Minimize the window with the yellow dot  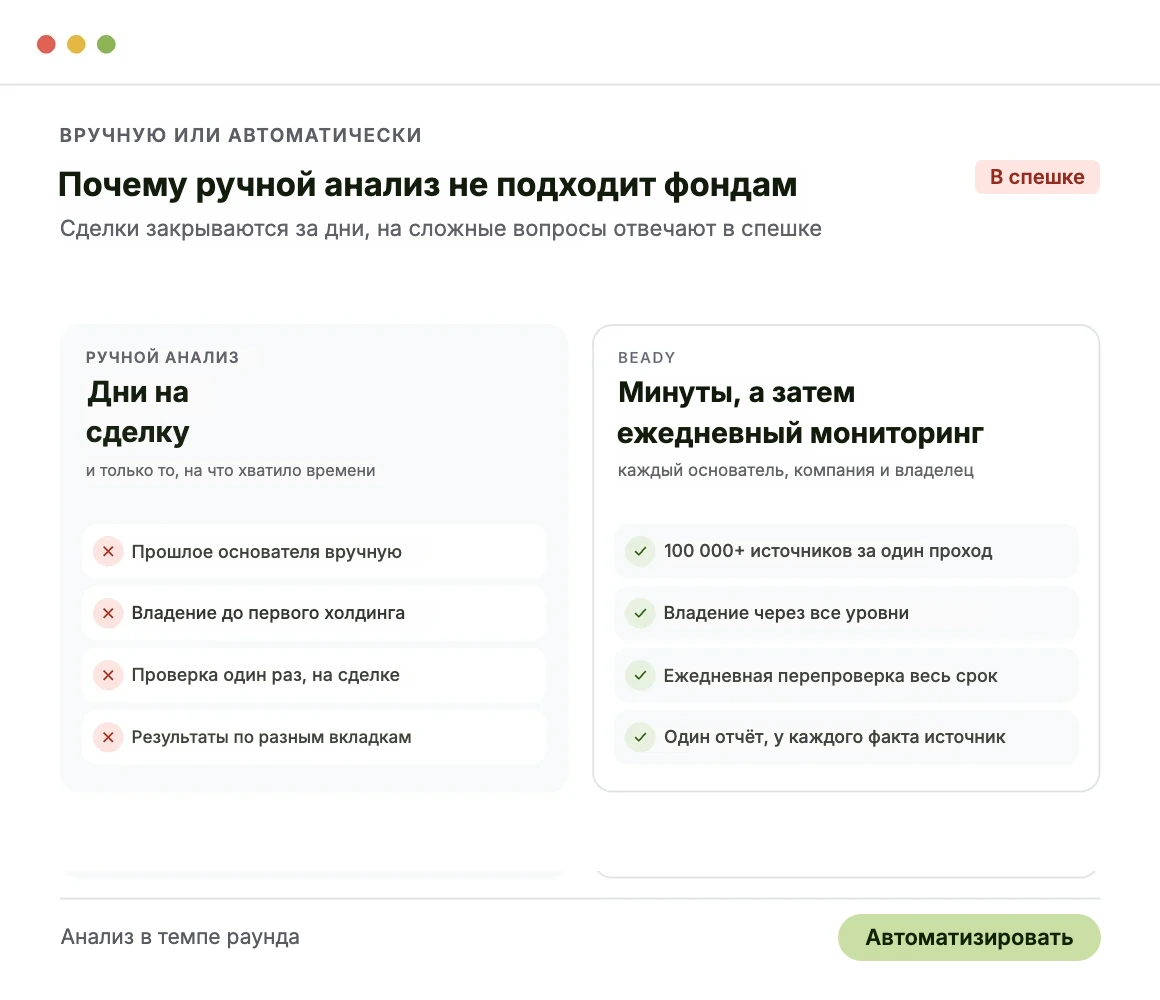click(x=76, y=44)
